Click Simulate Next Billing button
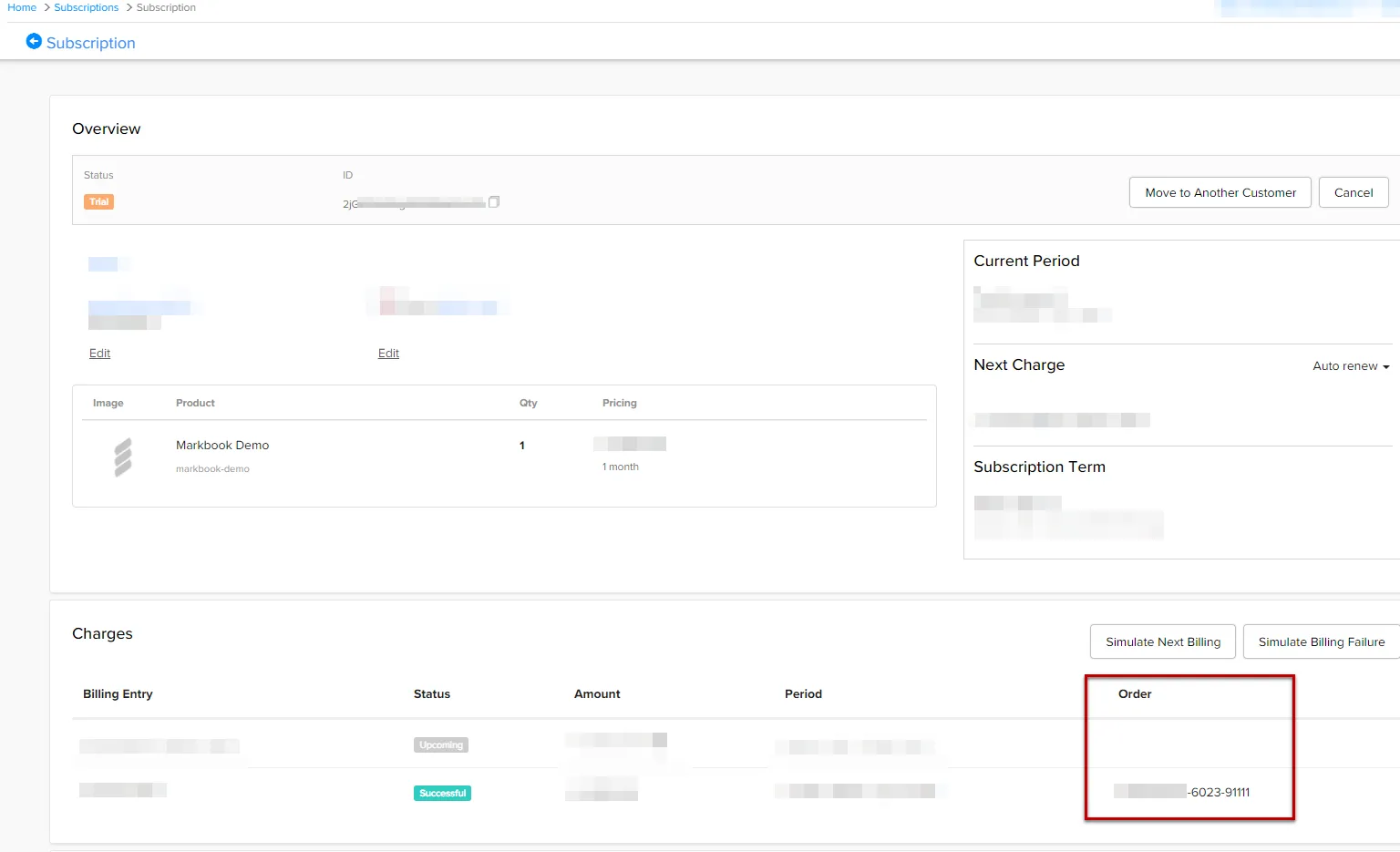Image resolution: width=1400 pixels, height=852 pixels. pyautogui.click(x=1163, y=642)
